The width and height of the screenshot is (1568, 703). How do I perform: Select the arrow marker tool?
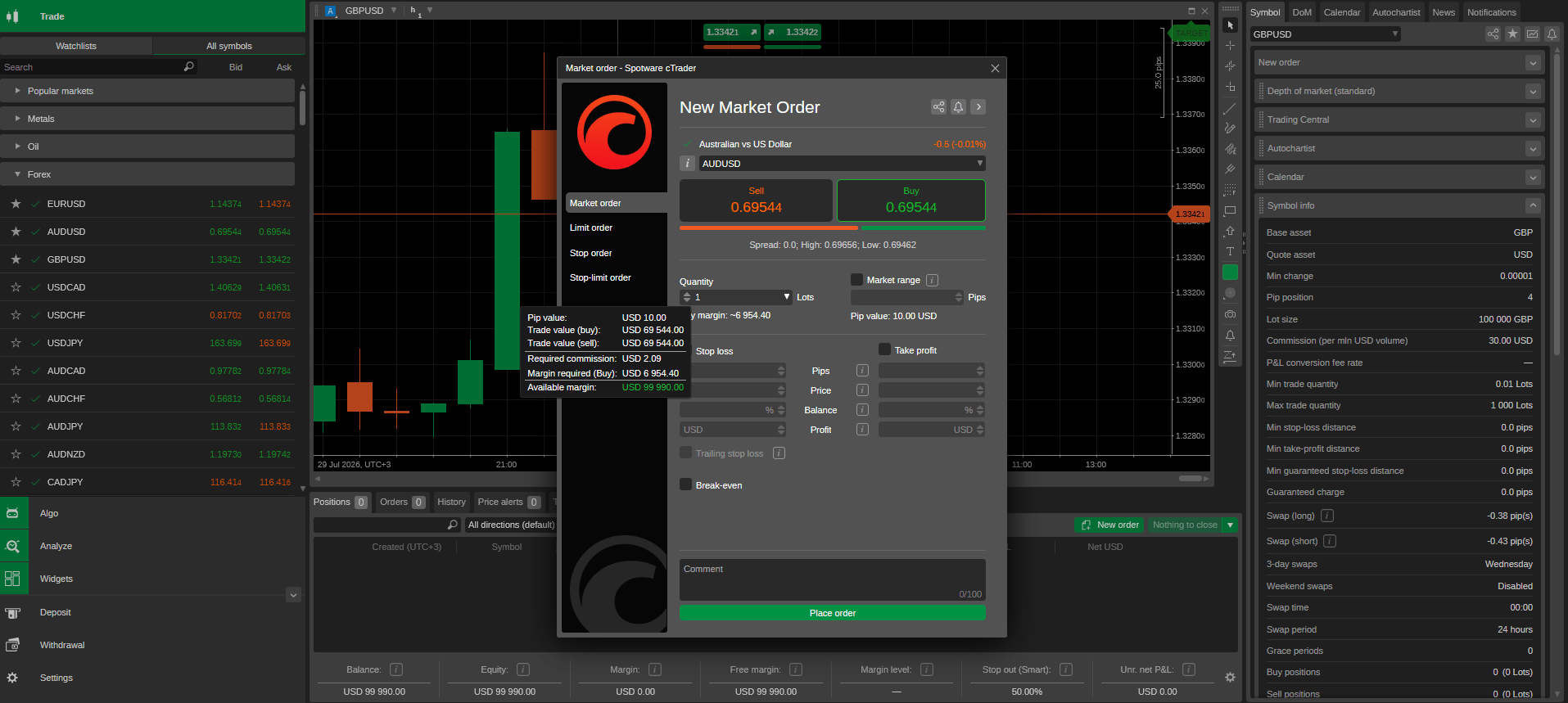click(1230, 231)
